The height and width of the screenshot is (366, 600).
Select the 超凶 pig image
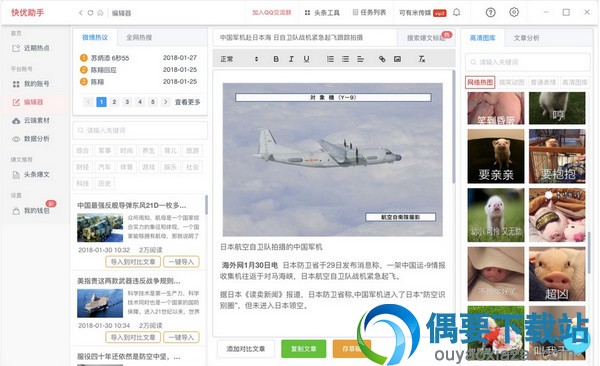[x=557, y=274]
